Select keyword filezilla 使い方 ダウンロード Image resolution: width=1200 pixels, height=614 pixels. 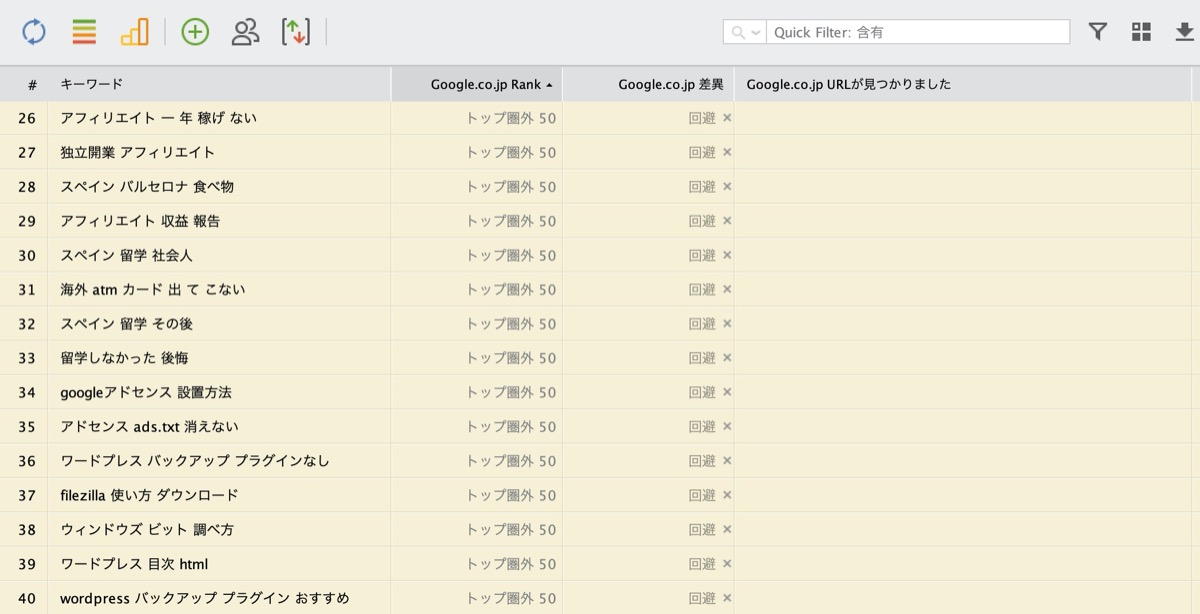(x=149, y=495)
